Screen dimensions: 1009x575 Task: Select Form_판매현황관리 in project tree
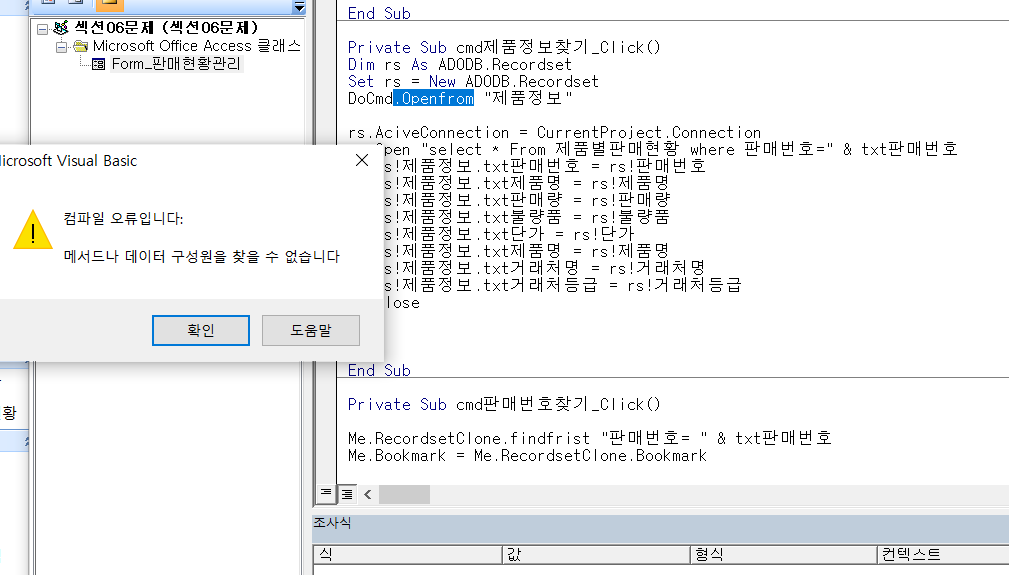pyautogui.click(x=176, y=64)
